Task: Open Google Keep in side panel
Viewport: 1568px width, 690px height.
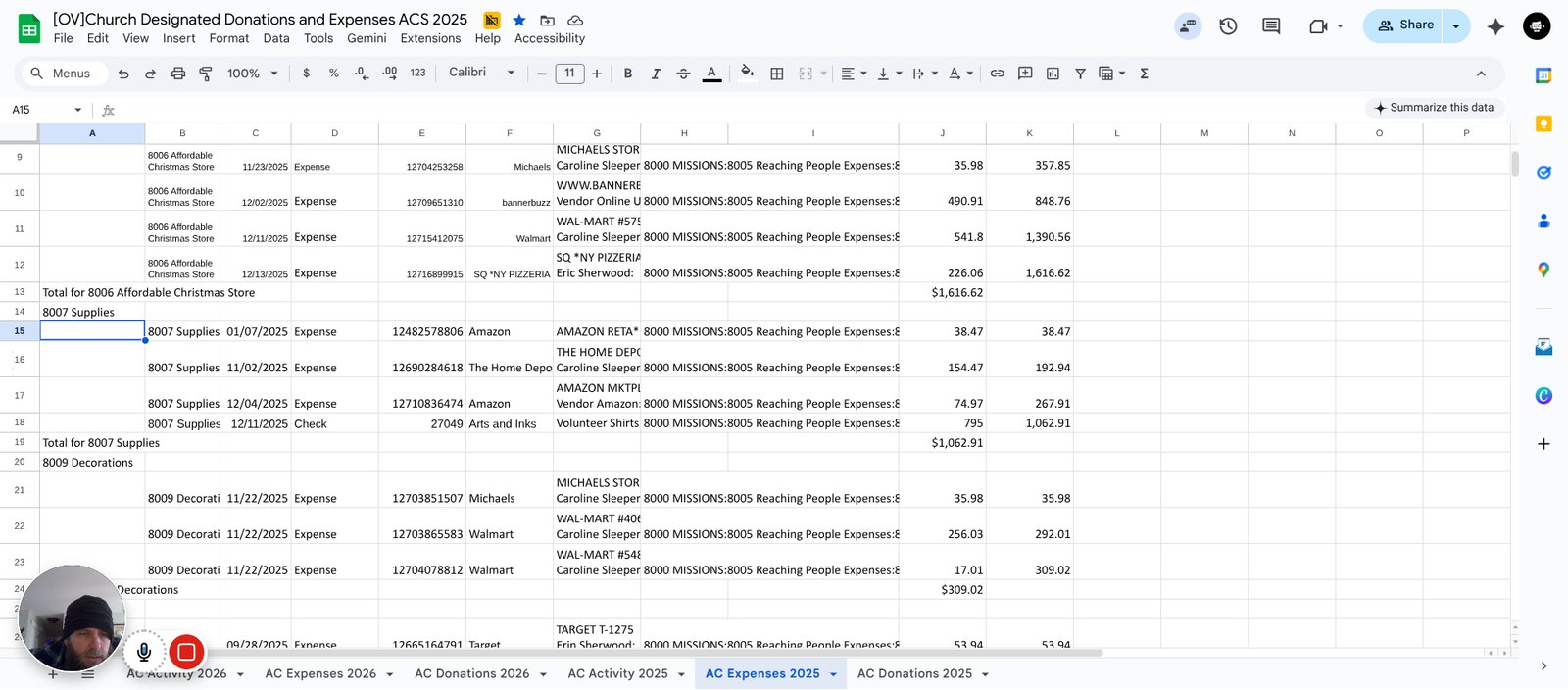Action: pyautogui.click(x=1543, y=123)
